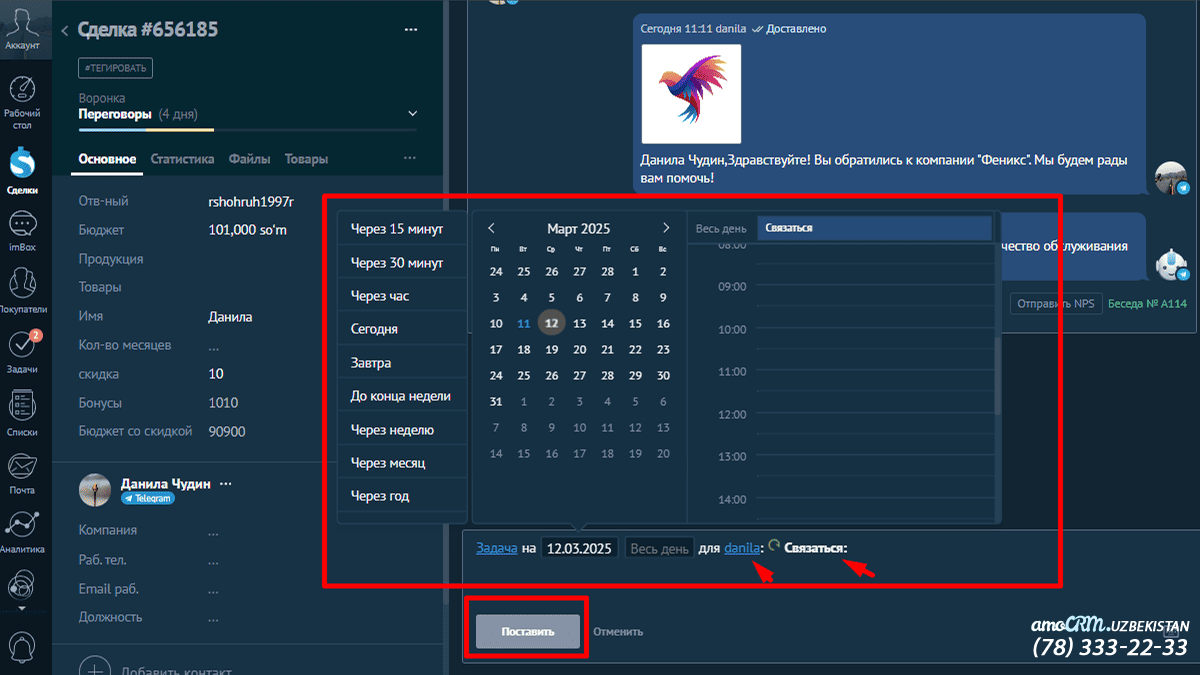The width and height of the screenshot is (1200, 675).
Task: Click the Бонусы value 1010
Action: 223,403
